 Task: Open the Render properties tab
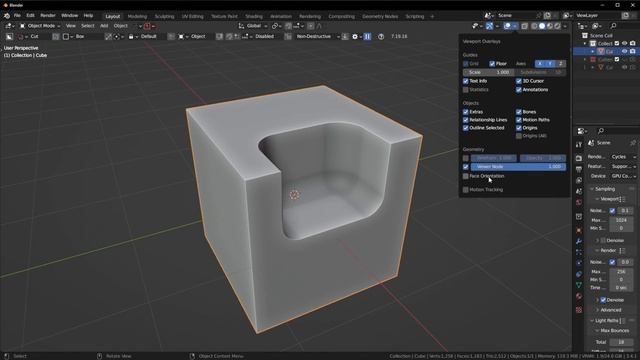tap(579, 158)
